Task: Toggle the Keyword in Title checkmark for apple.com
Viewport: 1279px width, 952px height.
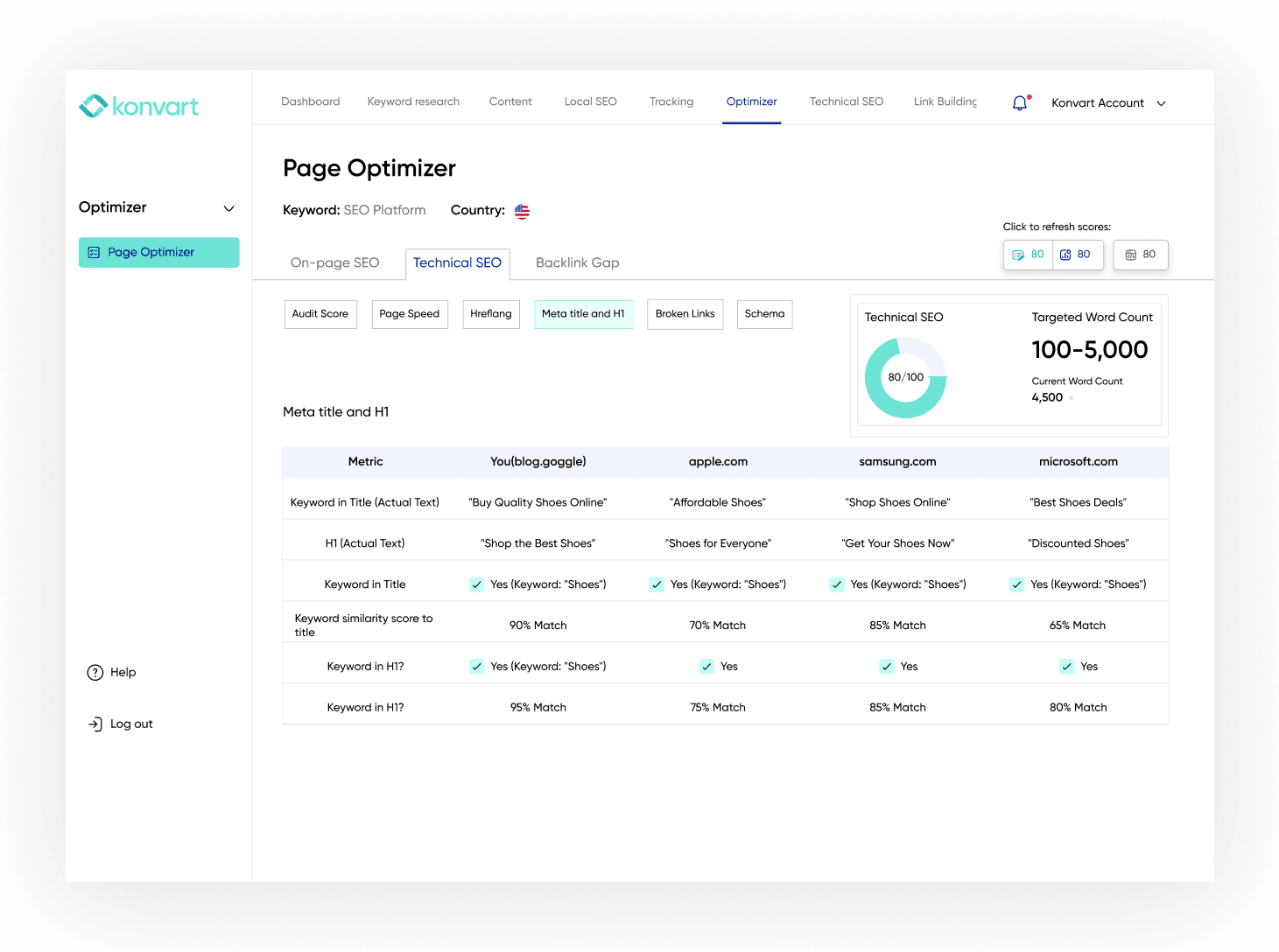Action: [657, 584]
